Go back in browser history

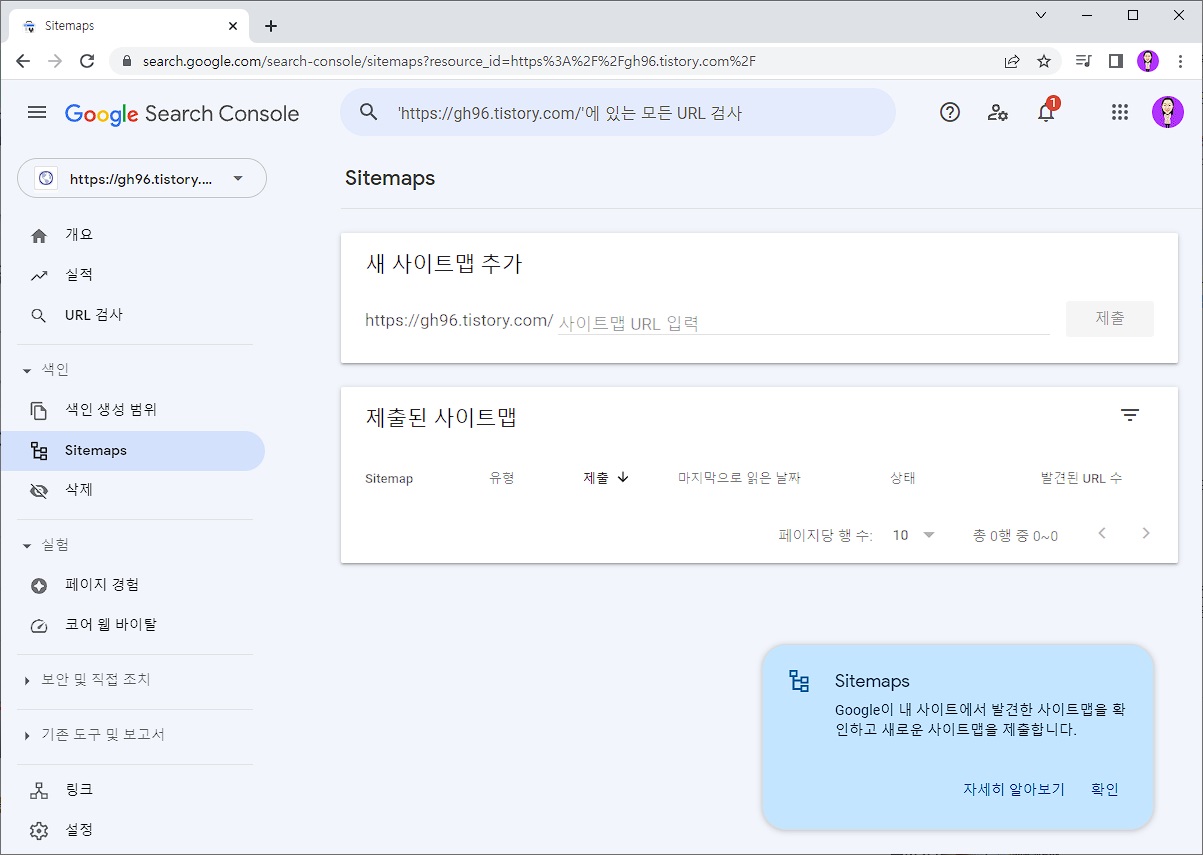click(x=23, y=61)
